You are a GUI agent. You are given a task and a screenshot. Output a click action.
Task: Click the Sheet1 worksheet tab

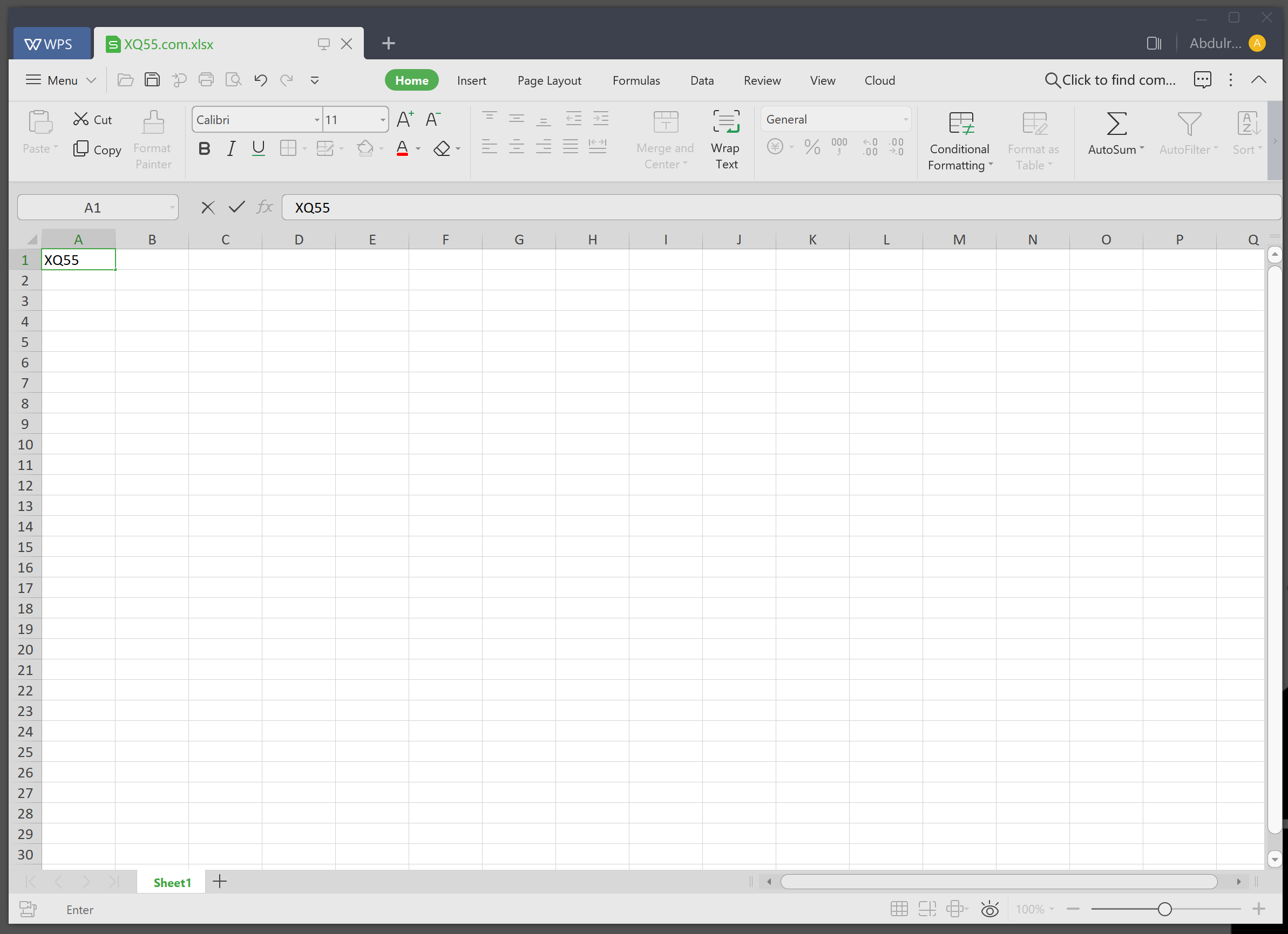click(x=172, y=882)
